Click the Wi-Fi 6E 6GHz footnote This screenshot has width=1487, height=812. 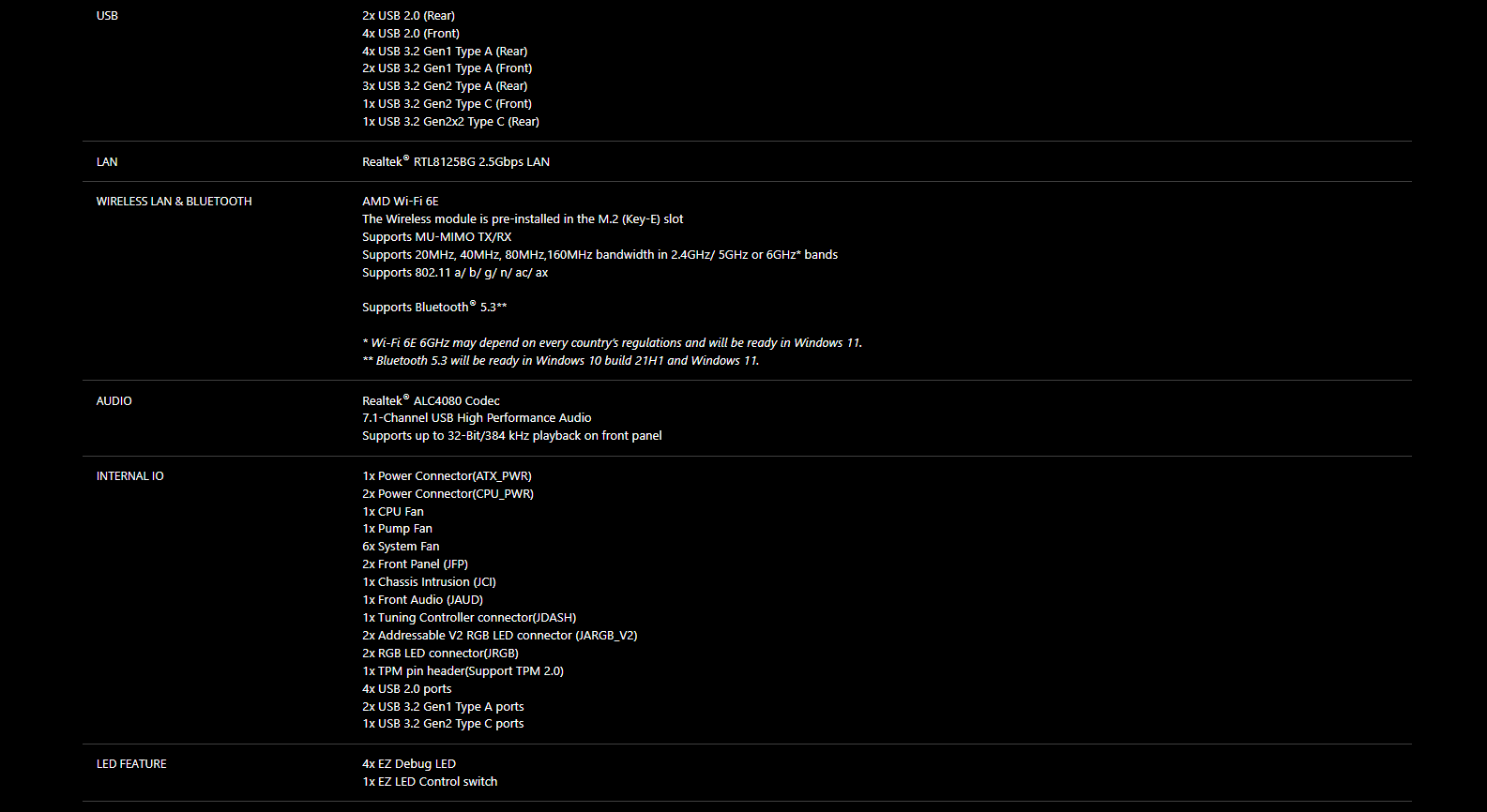pyautogui.click(x=612, y=343)
